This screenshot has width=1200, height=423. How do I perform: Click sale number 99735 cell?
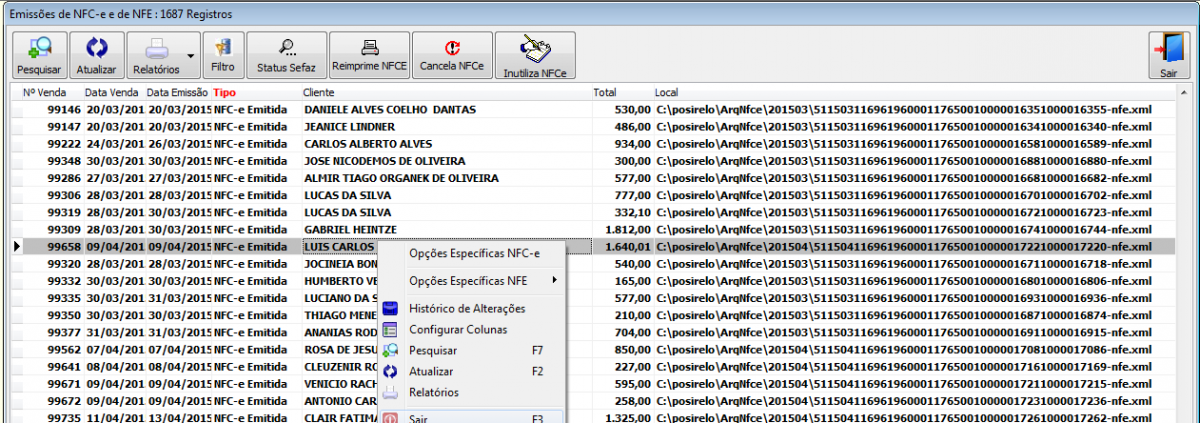(x=64, y=419)
